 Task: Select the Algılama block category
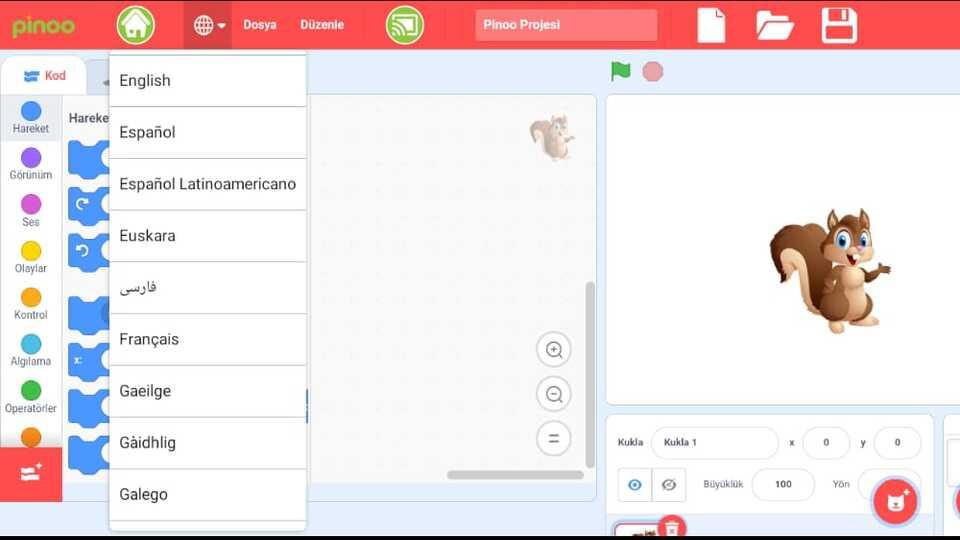(31, 350)
